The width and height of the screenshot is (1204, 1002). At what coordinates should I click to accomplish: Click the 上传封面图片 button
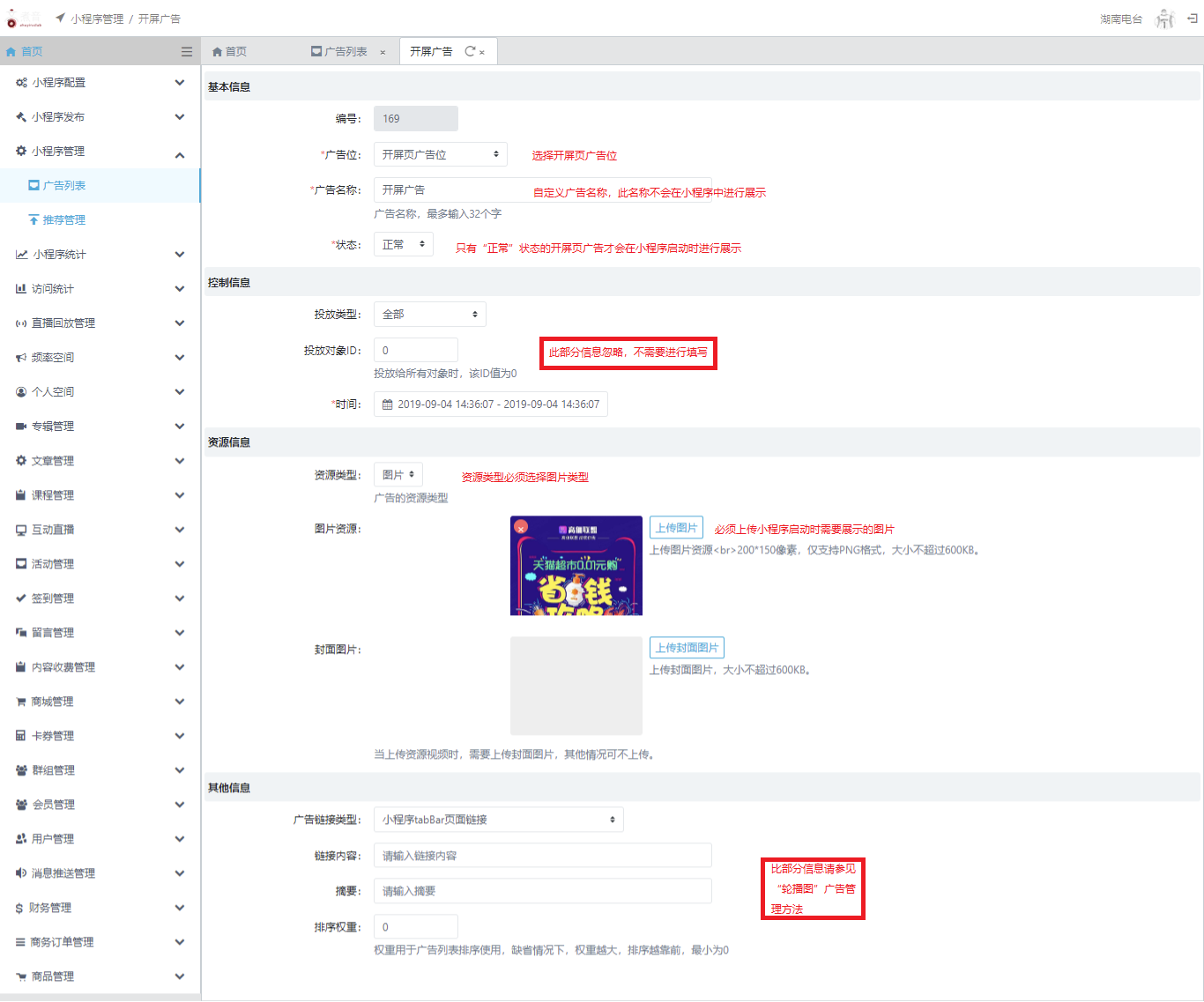687,648
